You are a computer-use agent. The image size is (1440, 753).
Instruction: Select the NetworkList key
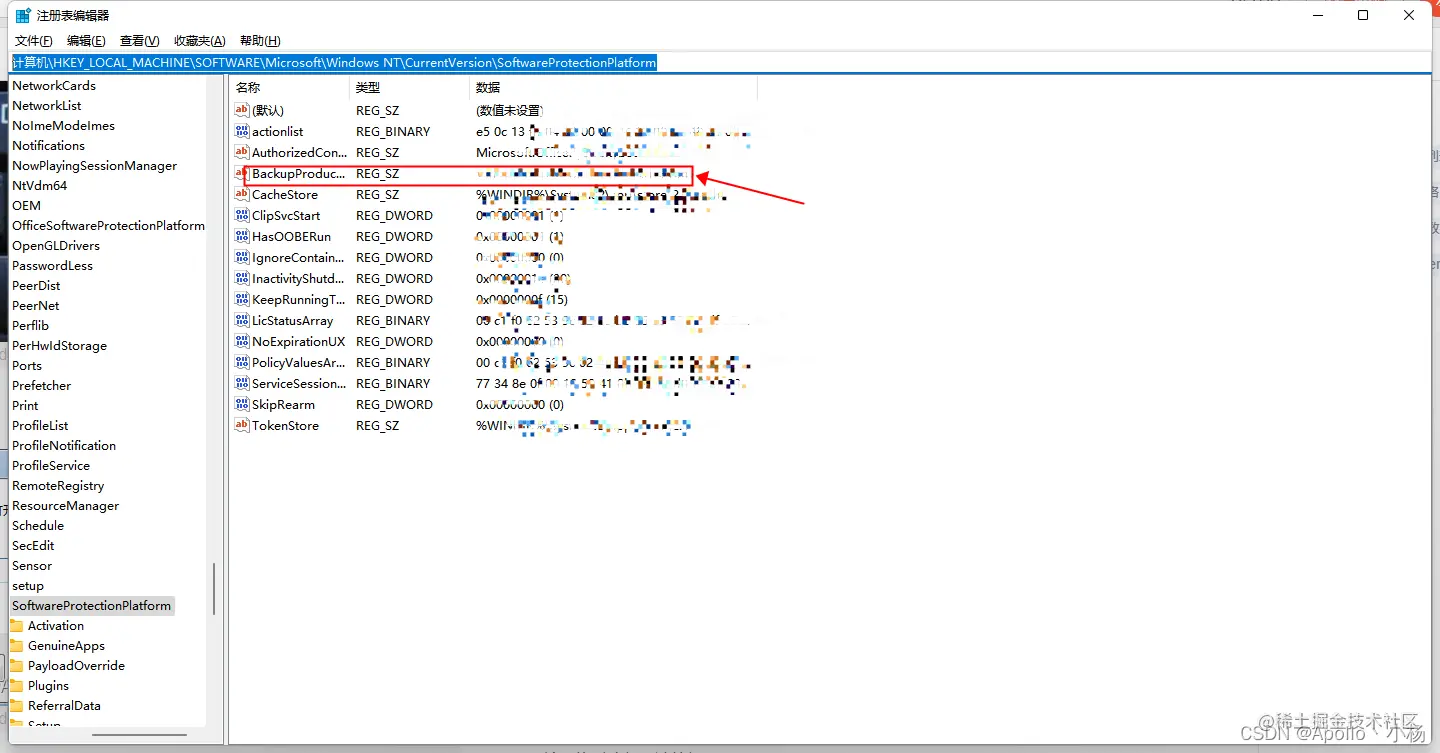click(47, 105)
